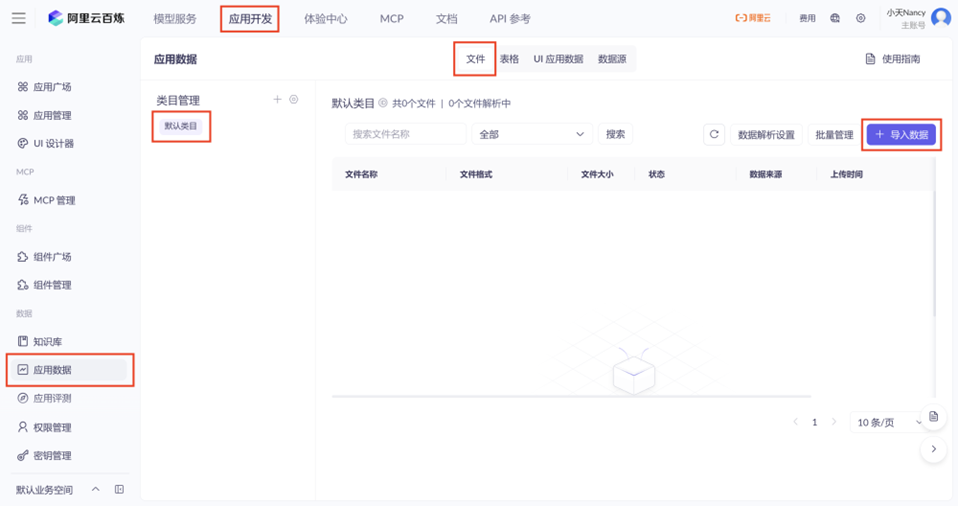Open the 阿里云 orange logo link
This screenshot has height=506, width=958.
click(753, 18)
